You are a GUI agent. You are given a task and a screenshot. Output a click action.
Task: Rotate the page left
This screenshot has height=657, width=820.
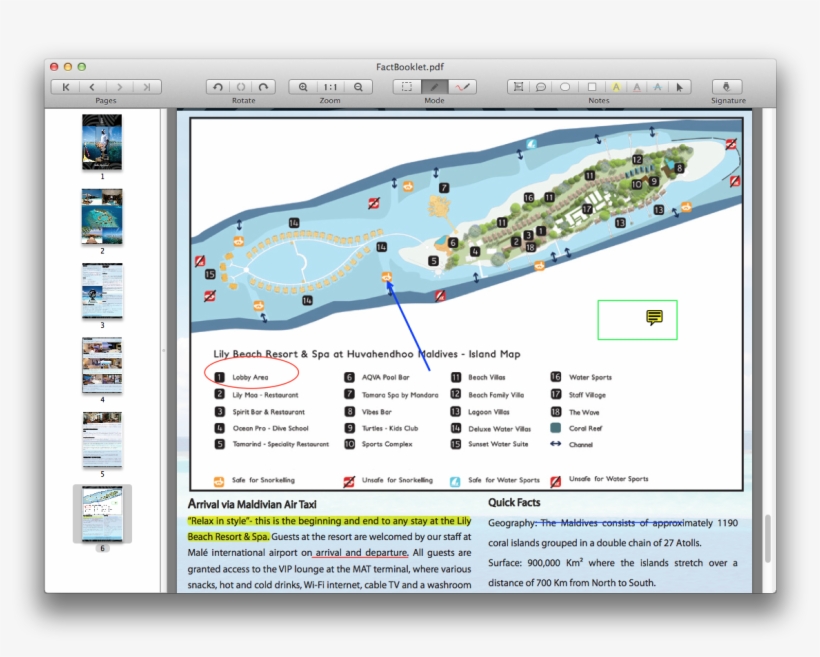(x=219, y=87)
